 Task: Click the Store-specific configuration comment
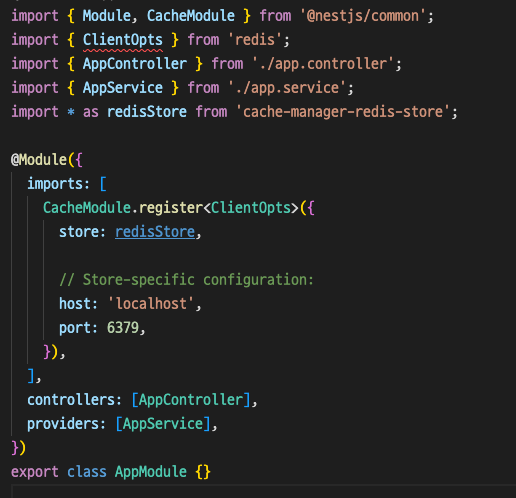click(x=187, y=279)
